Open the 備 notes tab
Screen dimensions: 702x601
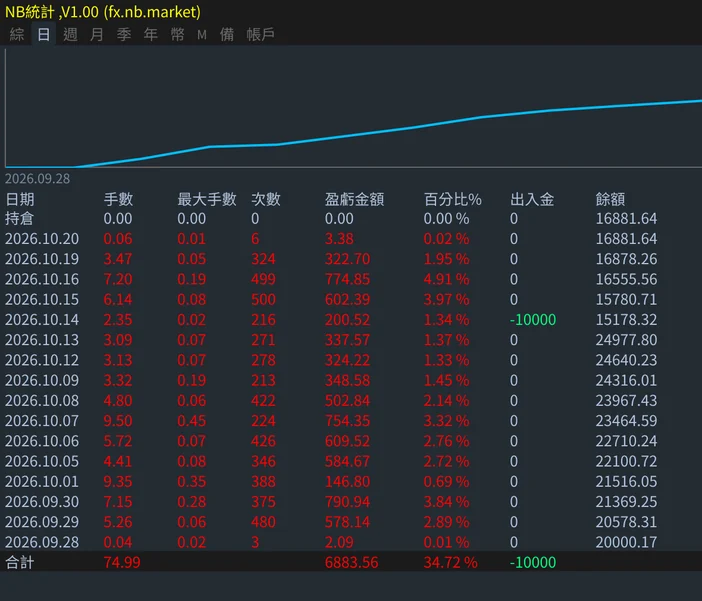click(227, 34)
